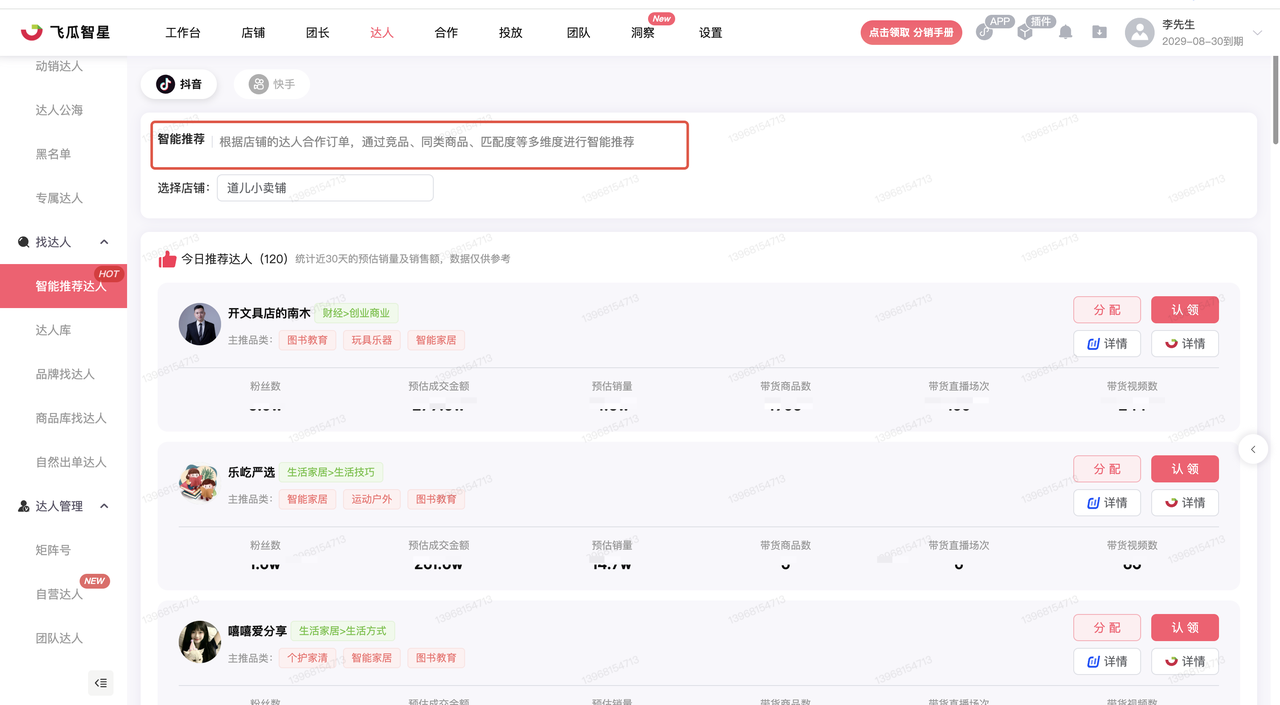Image resolution: width=1280 pixels, height=705 pixels.
Task: Open 团队达人 in the sidebar
Action: 59,638
